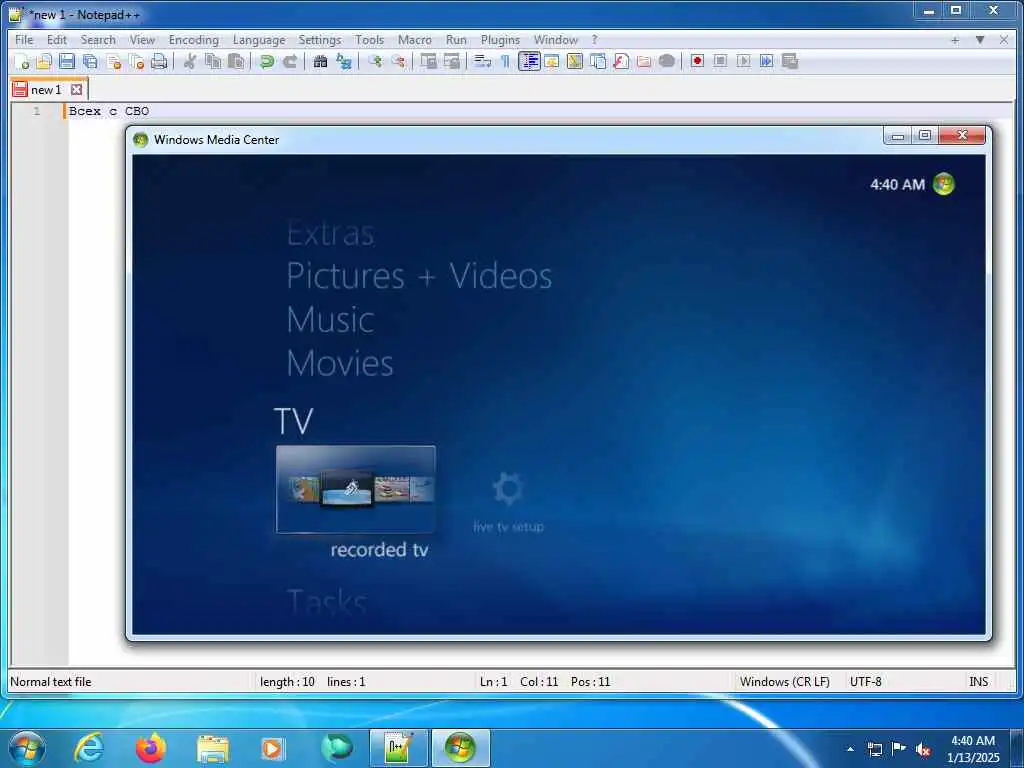The image size is (1024, 768).
Task: Click the Paste clipboard icon
Action: (x=236, y=61)
